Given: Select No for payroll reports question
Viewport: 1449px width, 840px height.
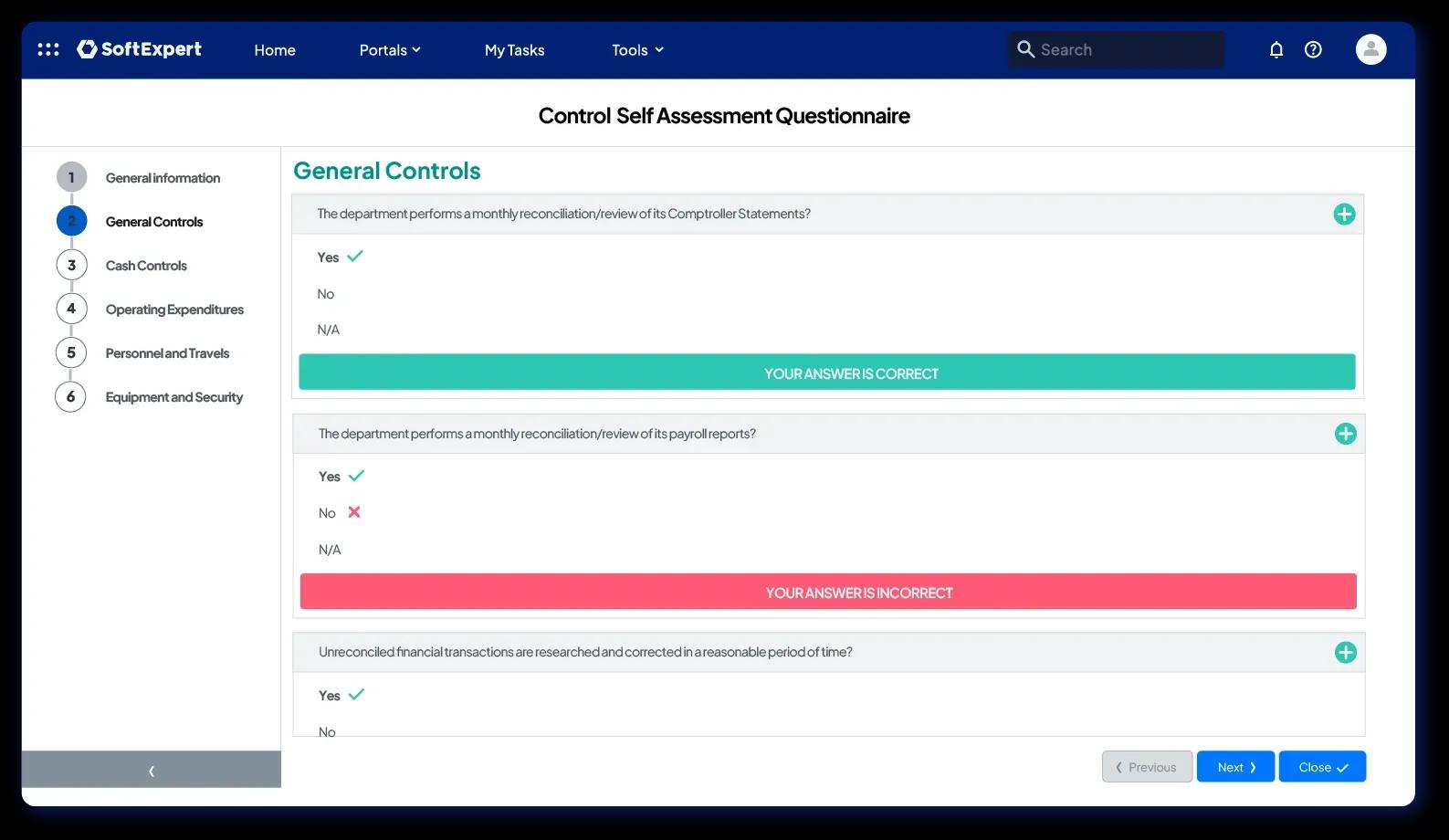Looking at the screenshot, I should 327,513.
